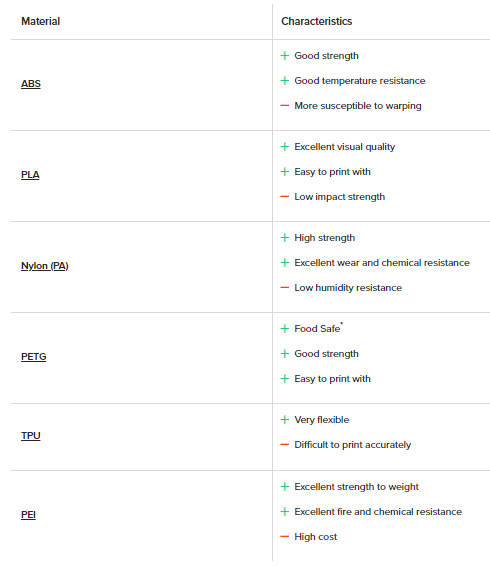490x566 pixels.
Task: Visit the TPU material link
Action: [31, 436]
